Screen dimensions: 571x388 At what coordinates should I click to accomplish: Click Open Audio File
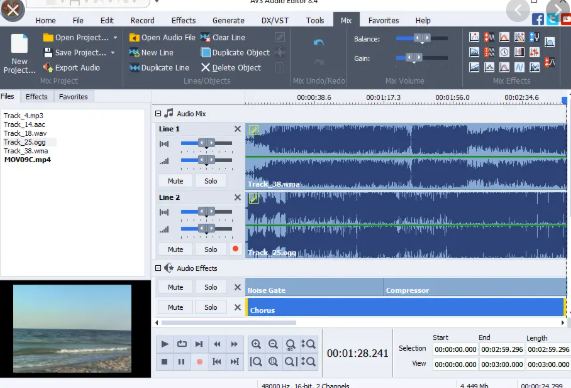tap(162, 38)
